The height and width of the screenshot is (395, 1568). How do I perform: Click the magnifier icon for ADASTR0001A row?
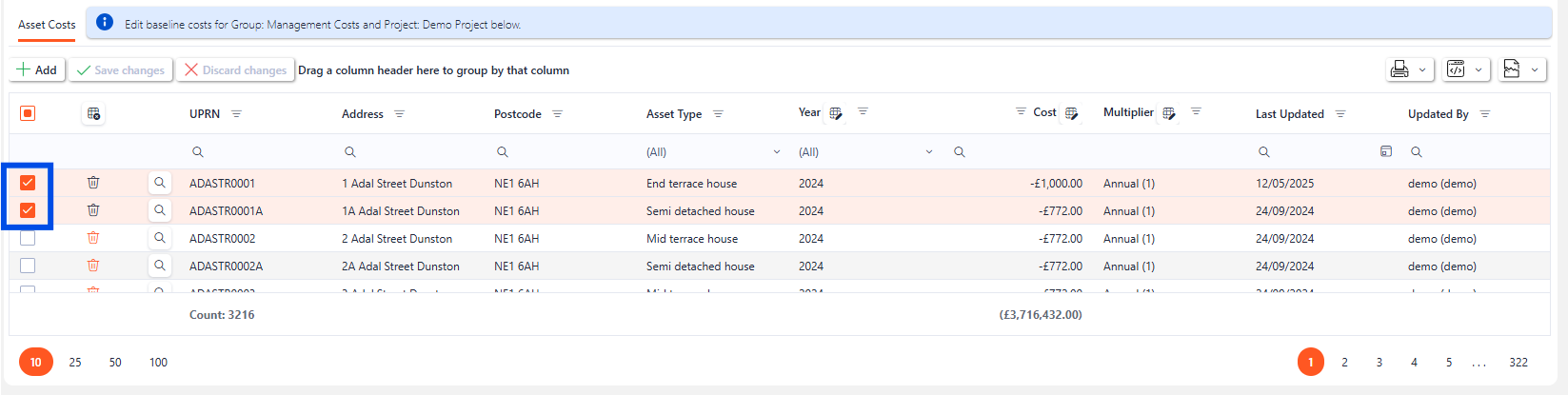click(160, 210)
